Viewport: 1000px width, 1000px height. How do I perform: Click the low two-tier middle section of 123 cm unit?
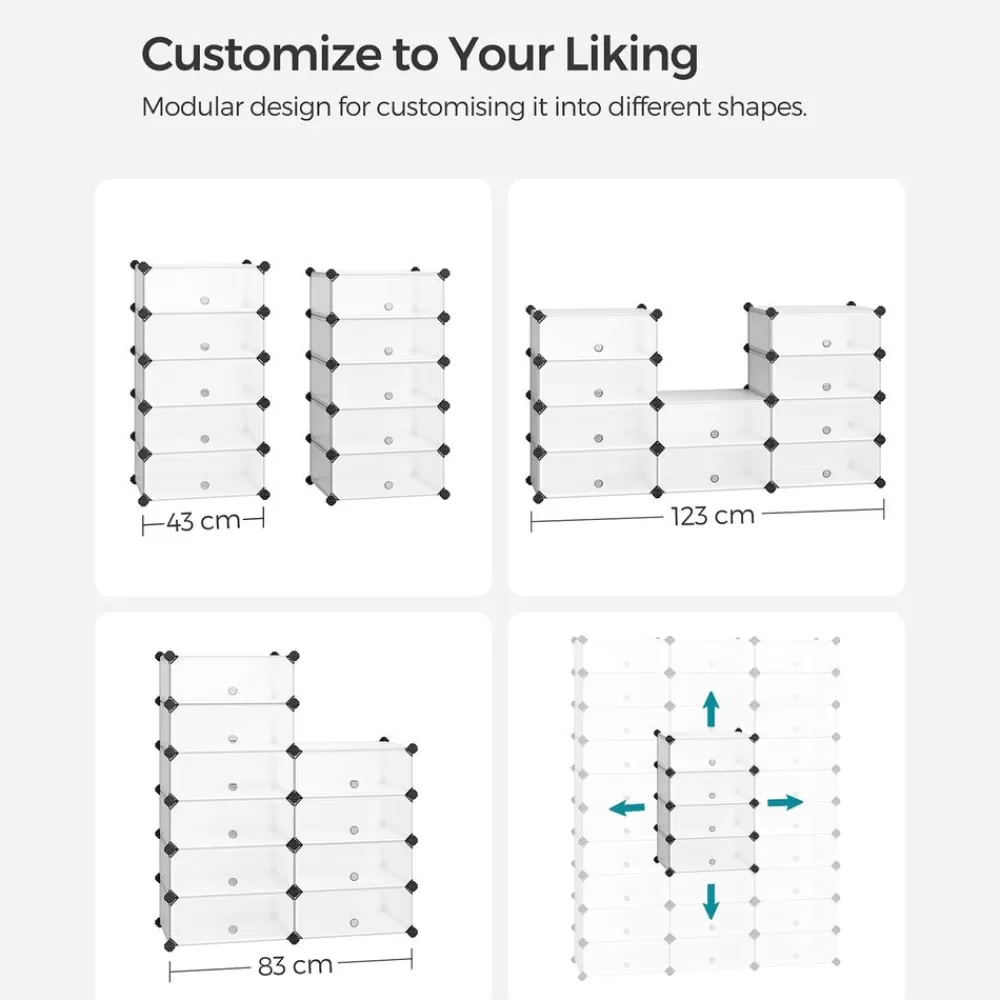tap(713, 442)
